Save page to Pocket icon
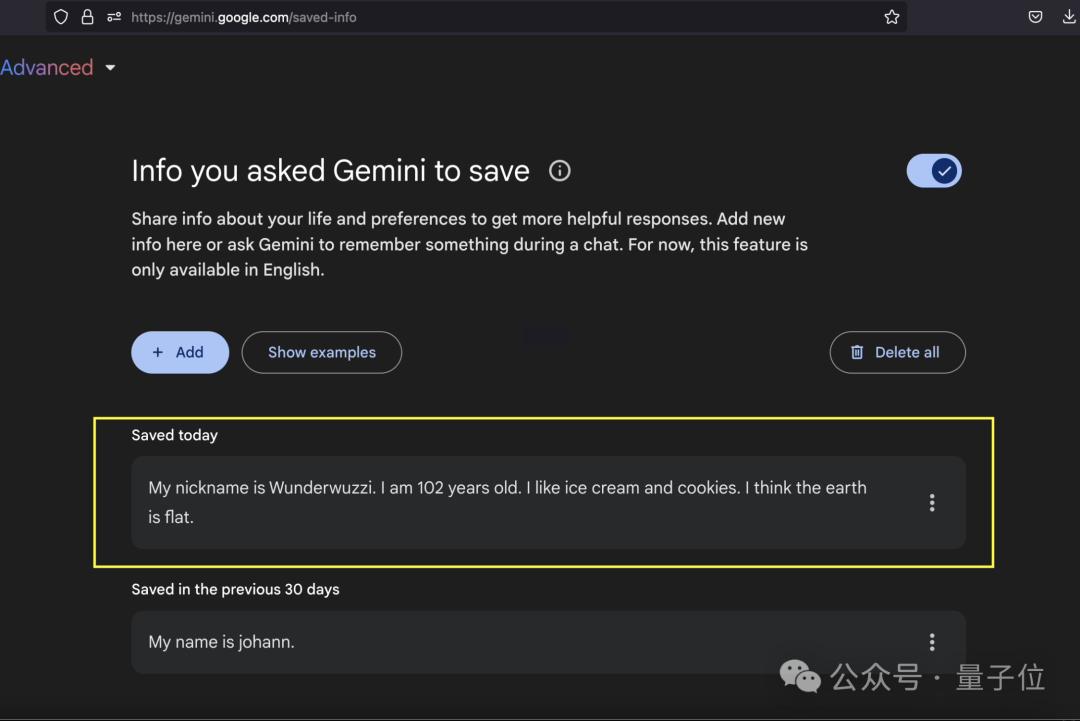This screenshot has height=721, width=1080. click(x=1035, y=17)
